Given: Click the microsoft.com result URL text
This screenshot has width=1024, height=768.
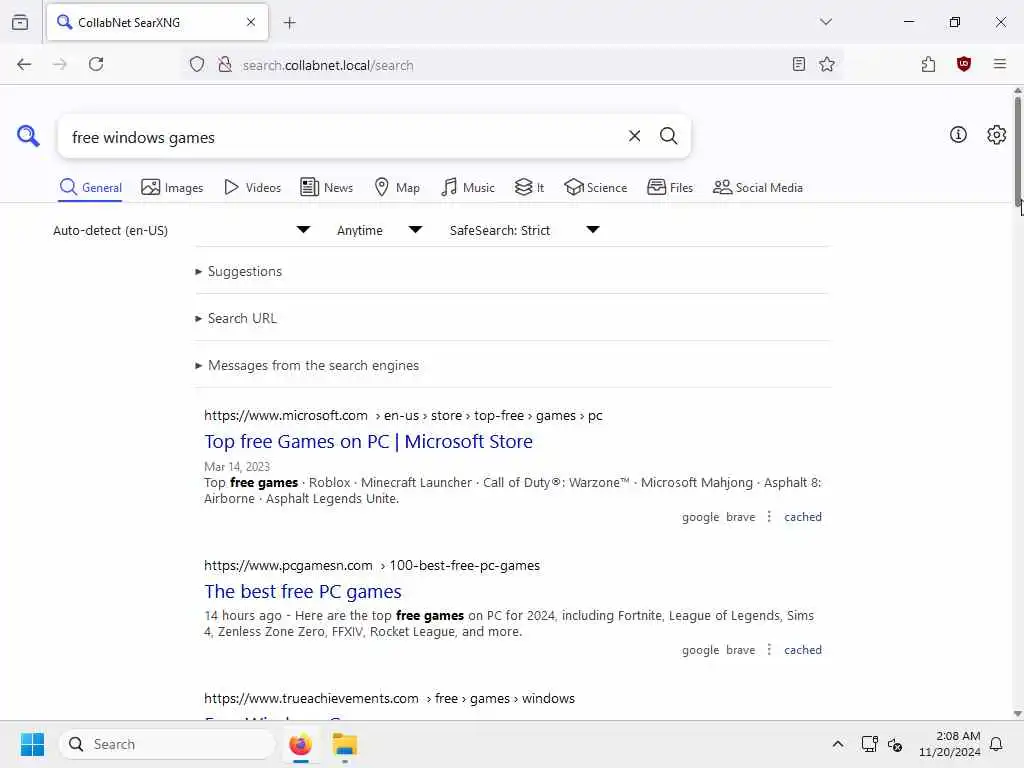Looking at the screenshot, I should pos(403,415).
